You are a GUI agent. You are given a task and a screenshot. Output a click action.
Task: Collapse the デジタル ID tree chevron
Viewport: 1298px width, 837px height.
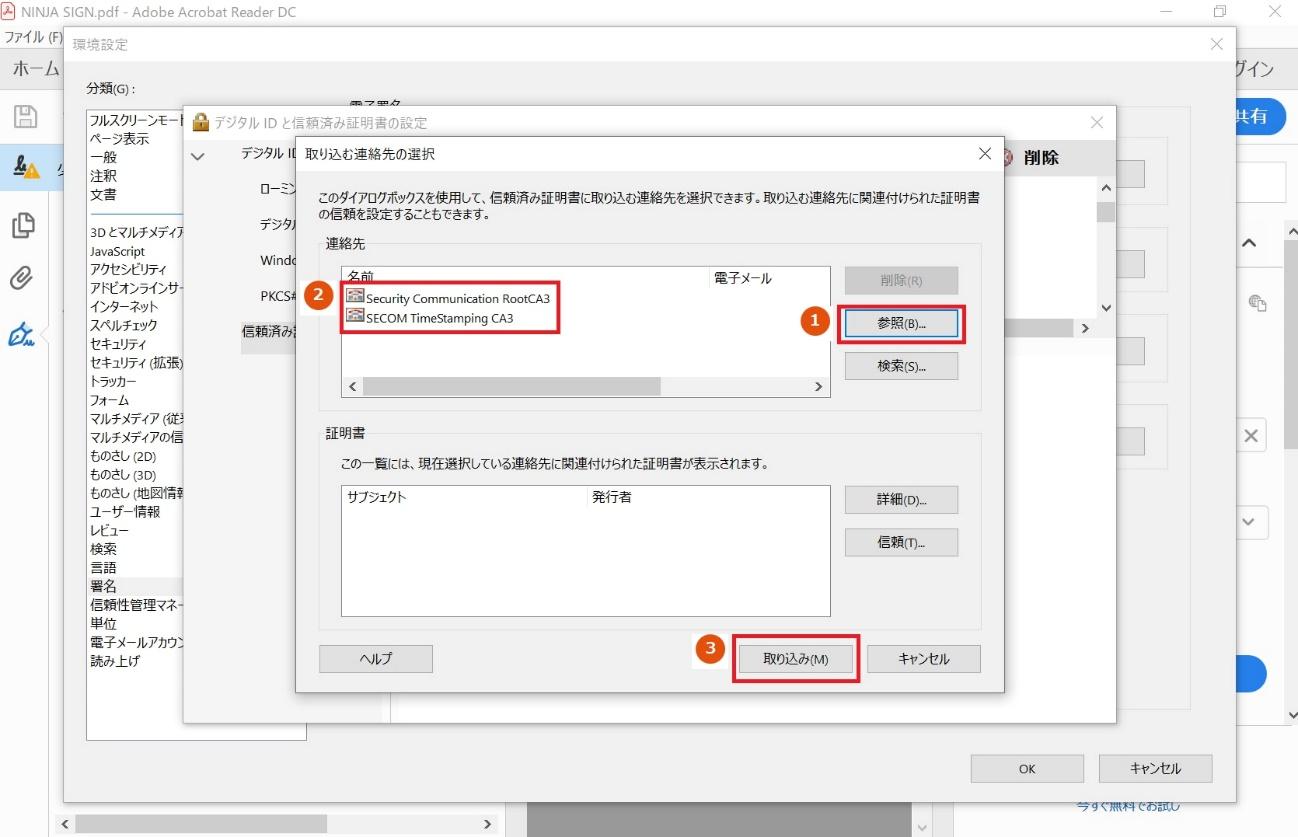[198, 156]
